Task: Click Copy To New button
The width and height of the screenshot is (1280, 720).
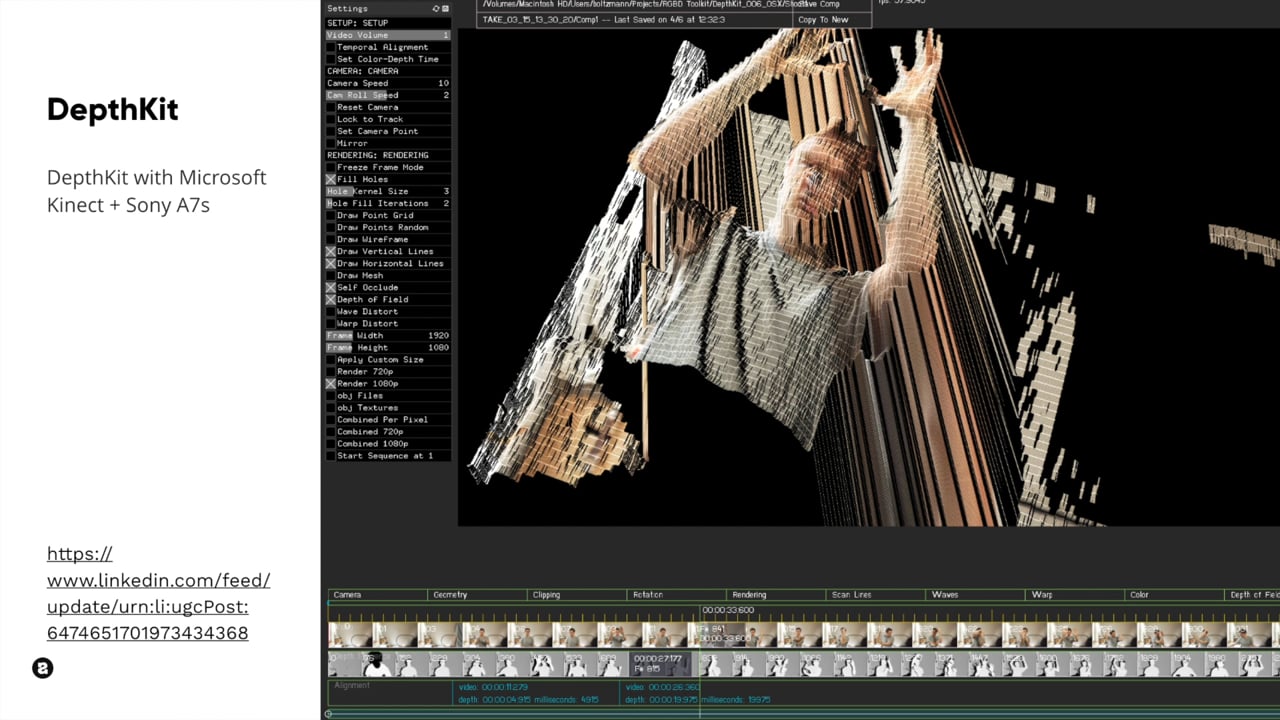Action: 832,20
